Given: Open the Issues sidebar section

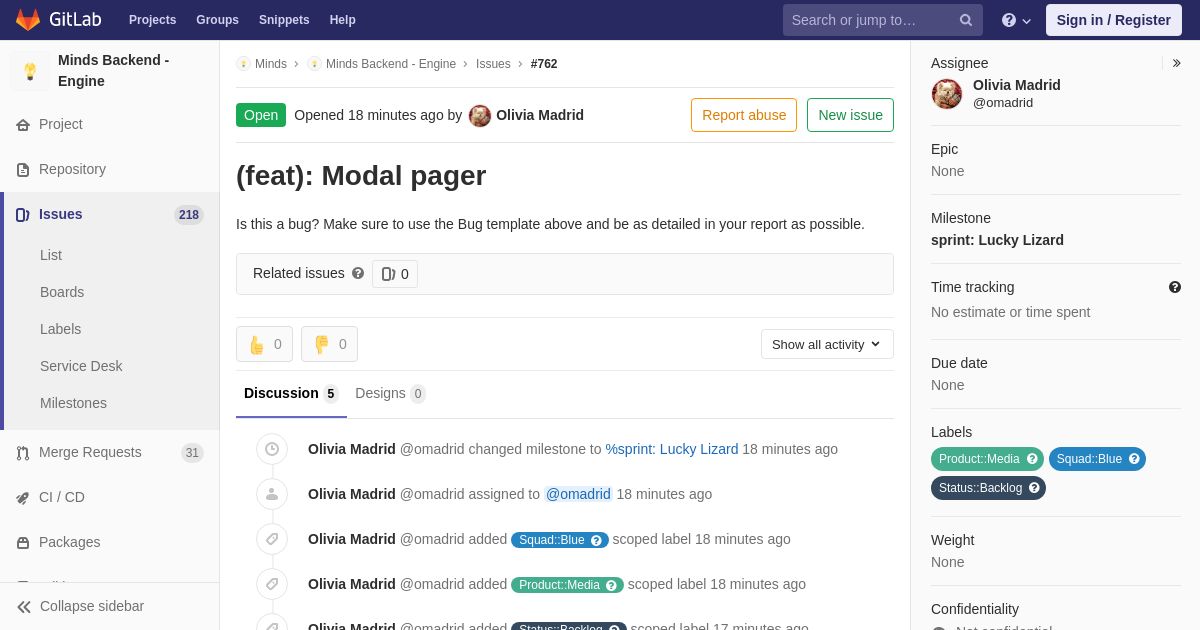Looking at the screenshot, I should pos(110,214).
